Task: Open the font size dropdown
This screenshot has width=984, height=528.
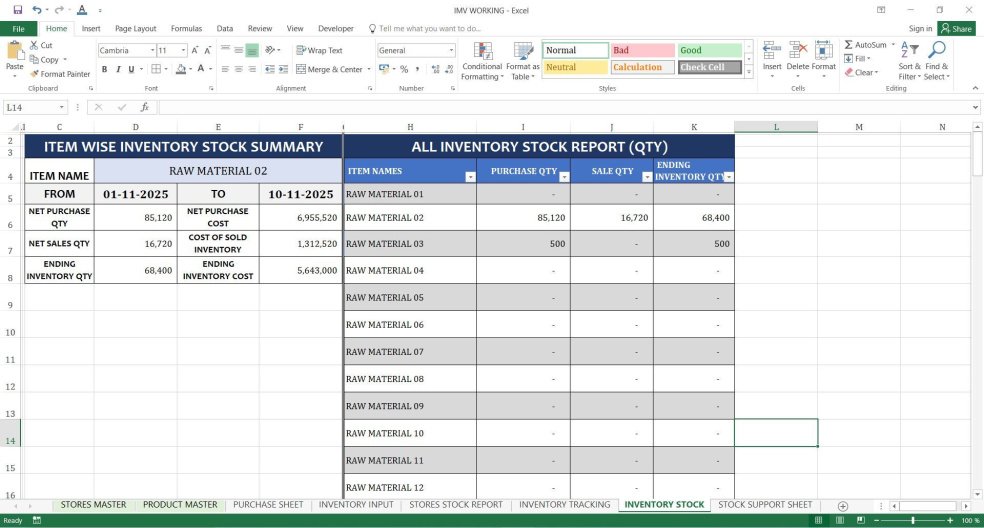Action: pyautogui.click(x=183, y=50)
